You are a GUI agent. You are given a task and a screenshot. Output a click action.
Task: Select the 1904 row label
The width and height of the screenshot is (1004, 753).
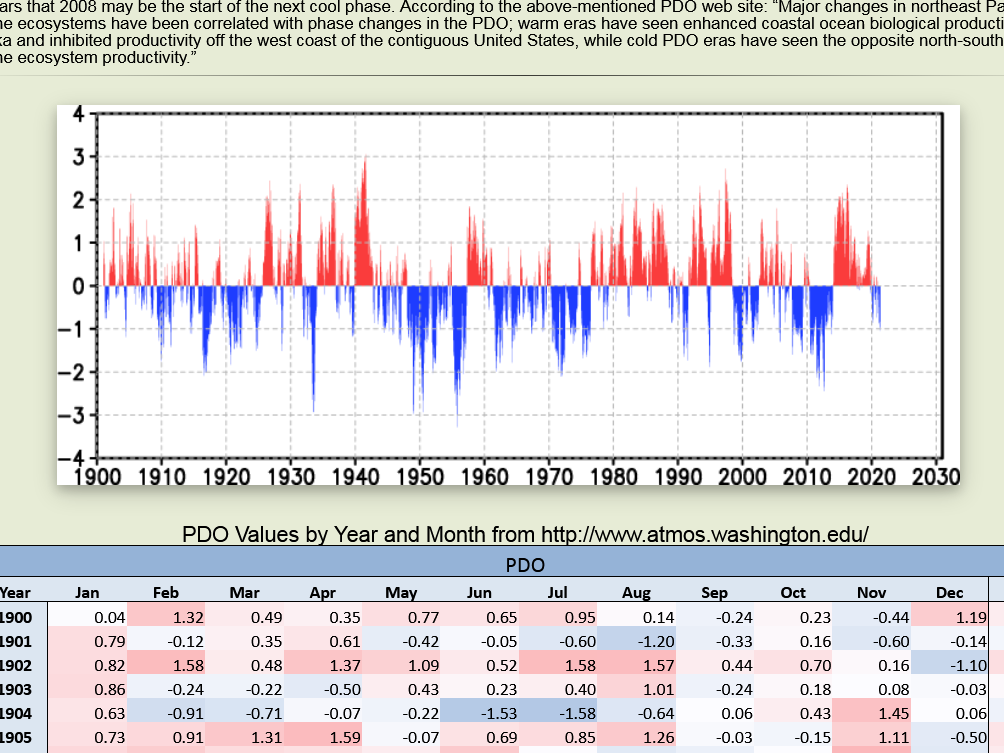(15, 713)
